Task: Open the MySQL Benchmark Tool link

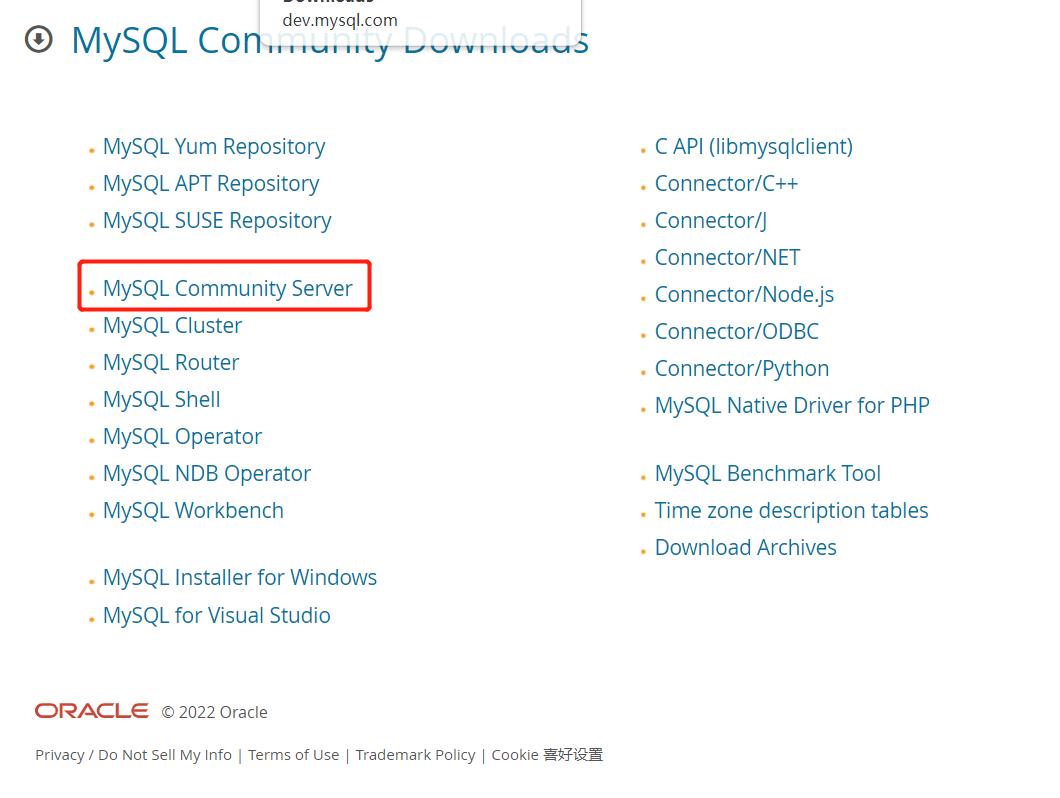Action: [767, 473]
